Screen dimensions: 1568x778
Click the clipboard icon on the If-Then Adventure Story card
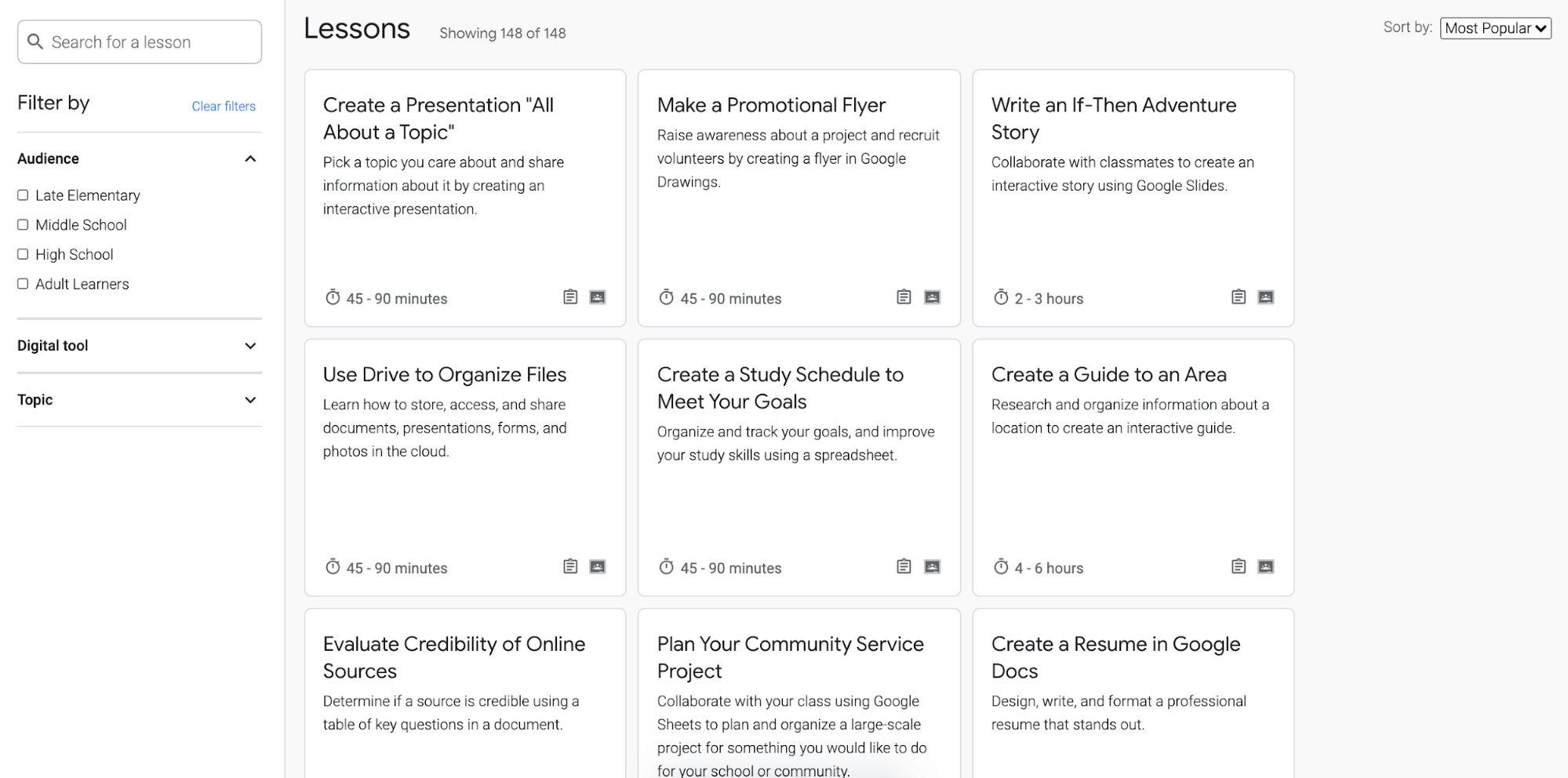point(1239,297)
